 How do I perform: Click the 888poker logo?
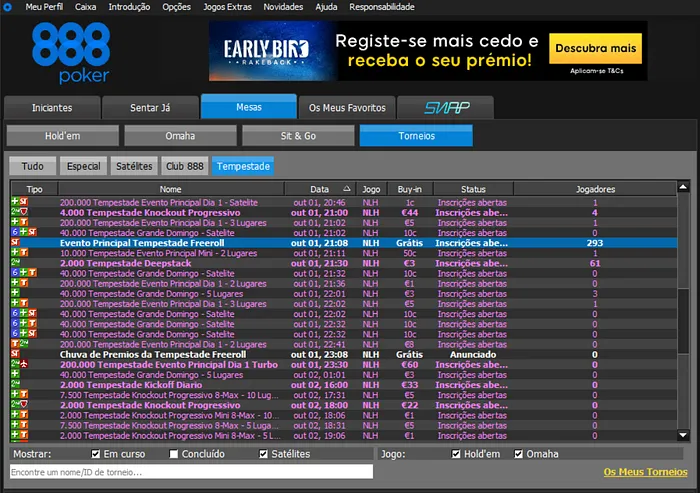[x=71, y=53]
